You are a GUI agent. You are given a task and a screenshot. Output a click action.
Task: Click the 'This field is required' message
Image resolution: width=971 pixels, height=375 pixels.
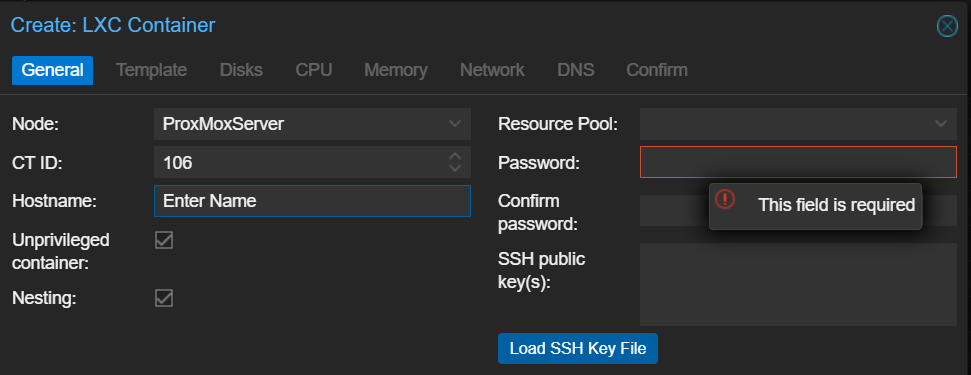click(837, 205)
